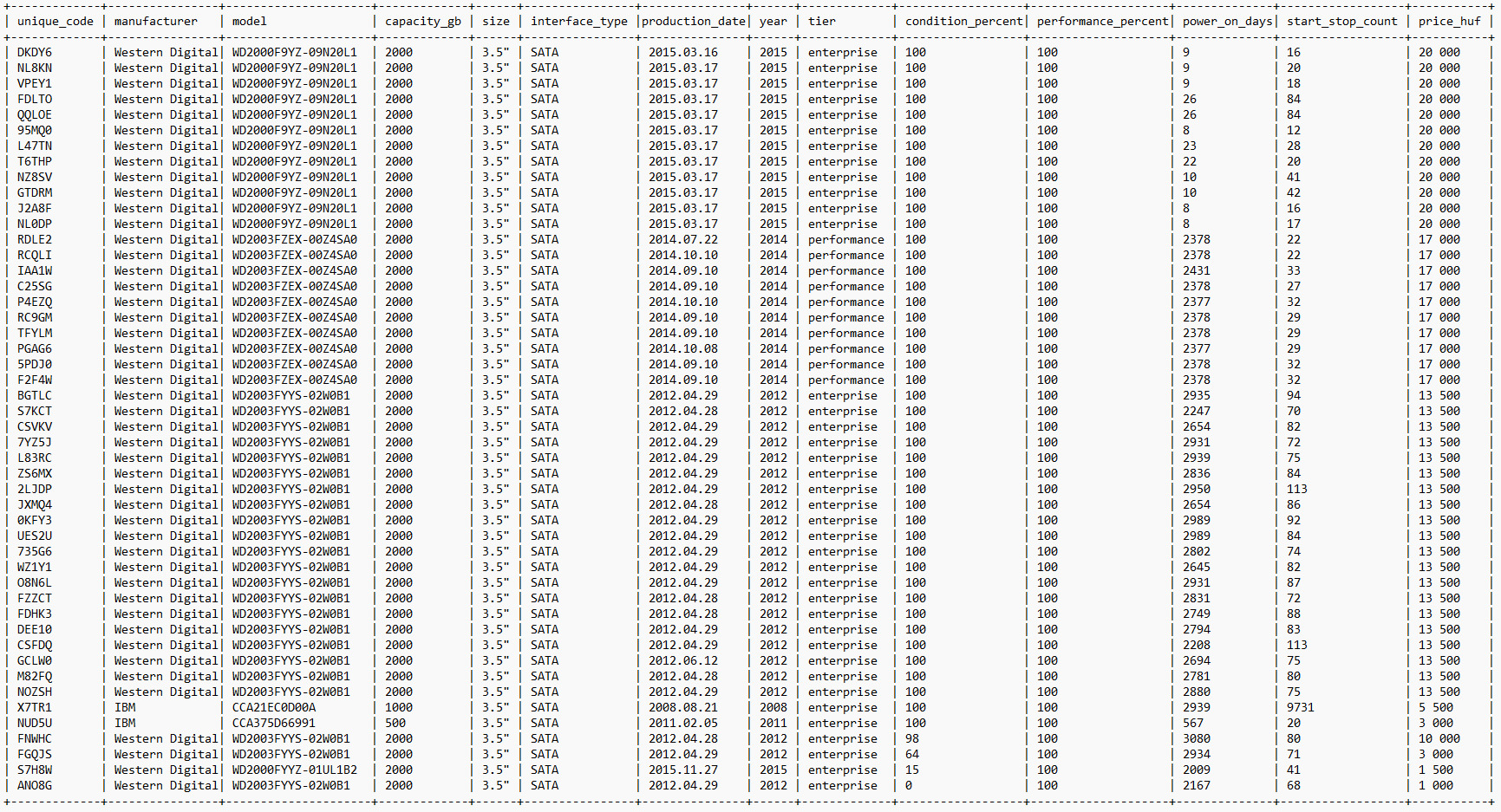This screenshot has width=1501, height=812.
Task: Select unique code FZZCT
Action: tap(35, 598)
